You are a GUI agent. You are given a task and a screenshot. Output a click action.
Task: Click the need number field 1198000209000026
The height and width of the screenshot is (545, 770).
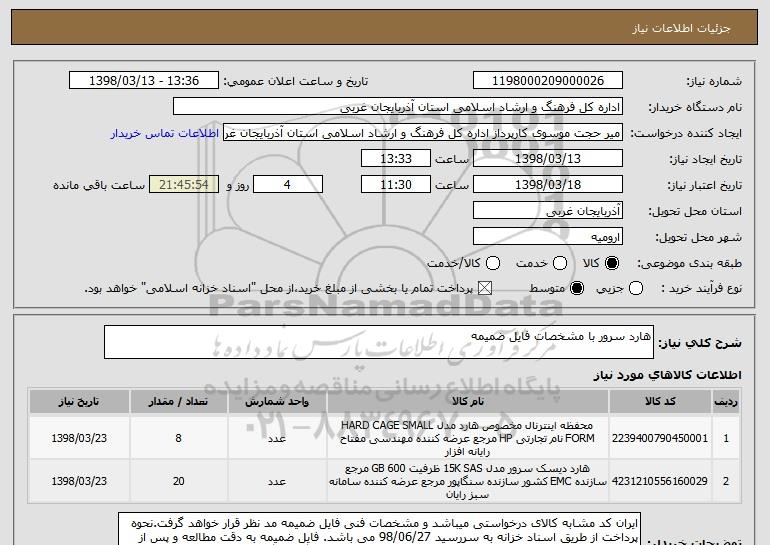548,81
